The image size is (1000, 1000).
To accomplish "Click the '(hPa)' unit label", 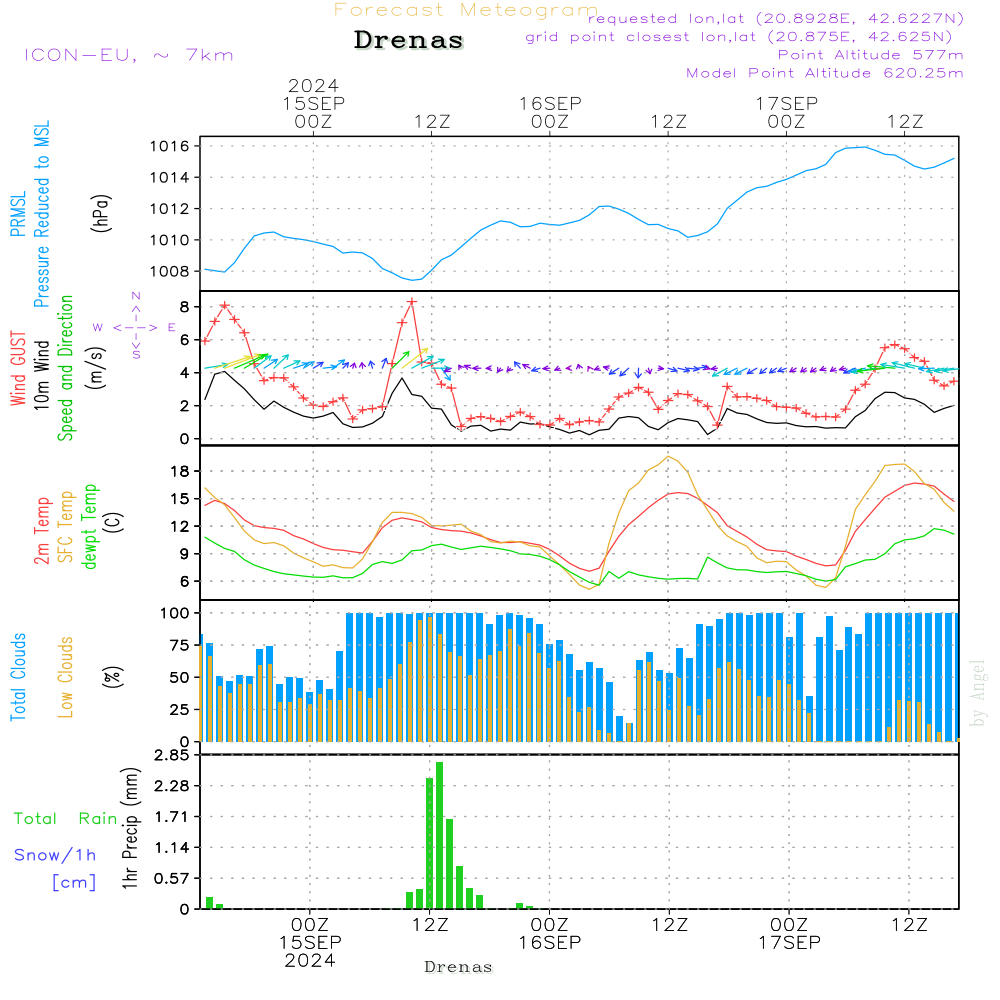I will click(x=100, y=213).
